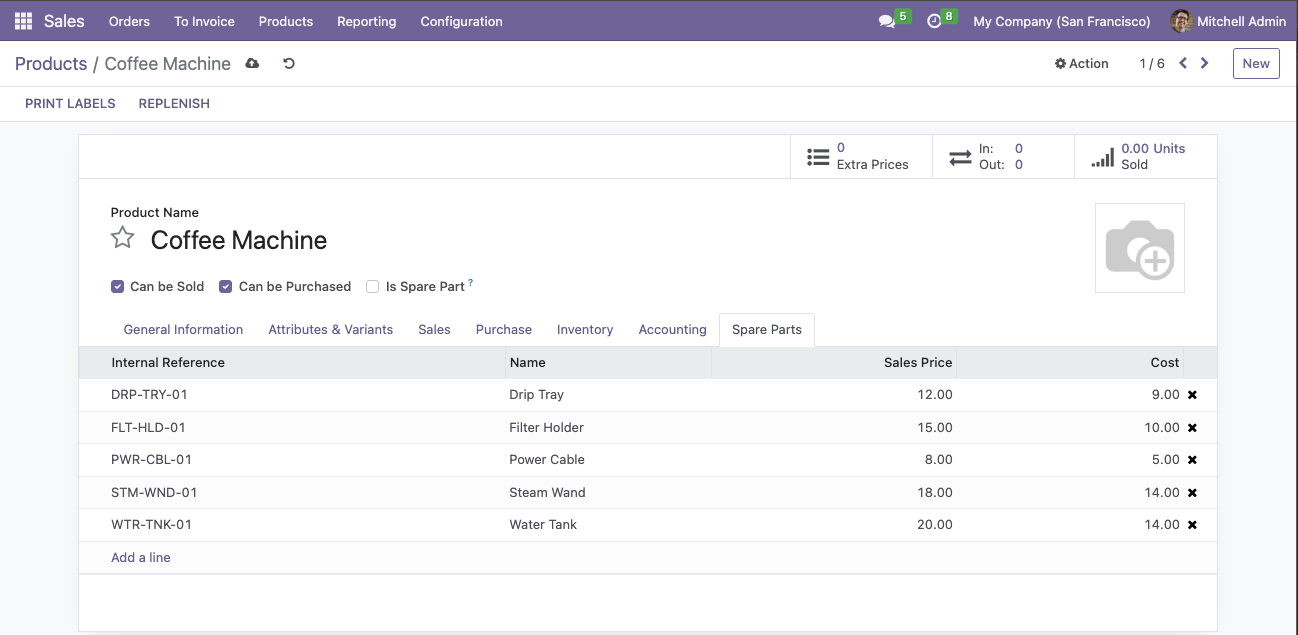Open the Orders menu
The width and height of the screenshot is (1298, 635).
pyautogui.click(x=129, y=21)
